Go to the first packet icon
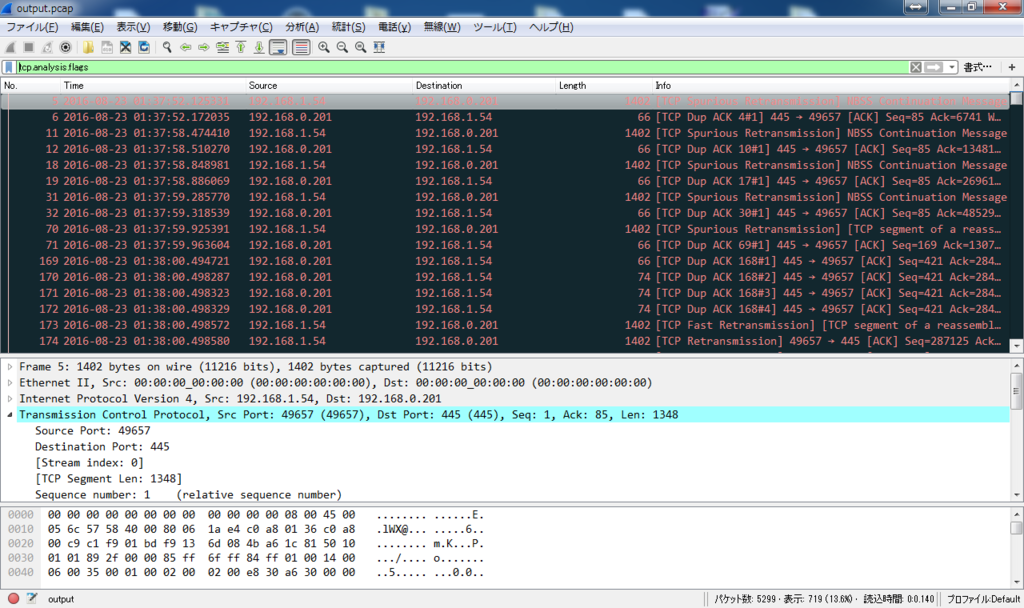This screenshot has width=1024, height=608. (241, 47)
